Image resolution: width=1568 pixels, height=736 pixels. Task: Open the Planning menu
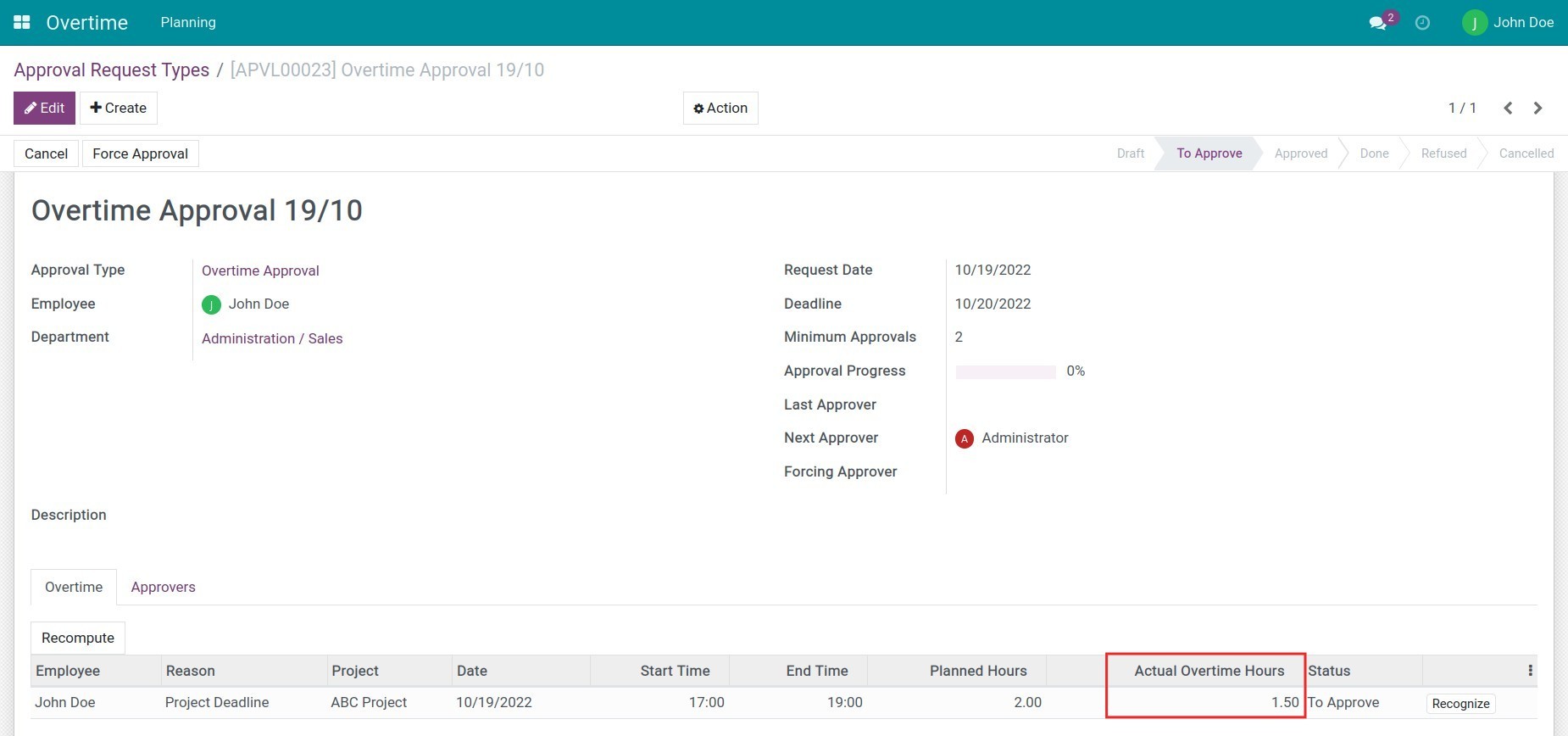[x=188, y=22]
